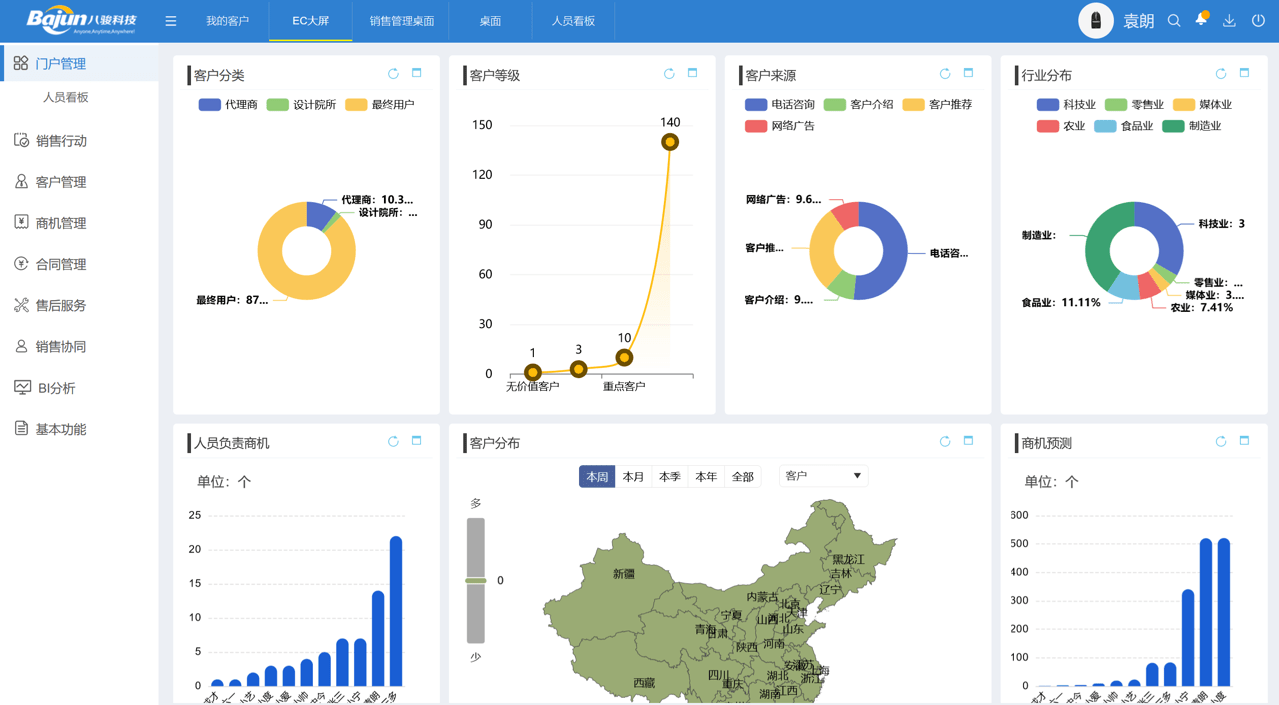
Task: Refresh the 商机预测 chart panel
Action: tap(1220, 441)
